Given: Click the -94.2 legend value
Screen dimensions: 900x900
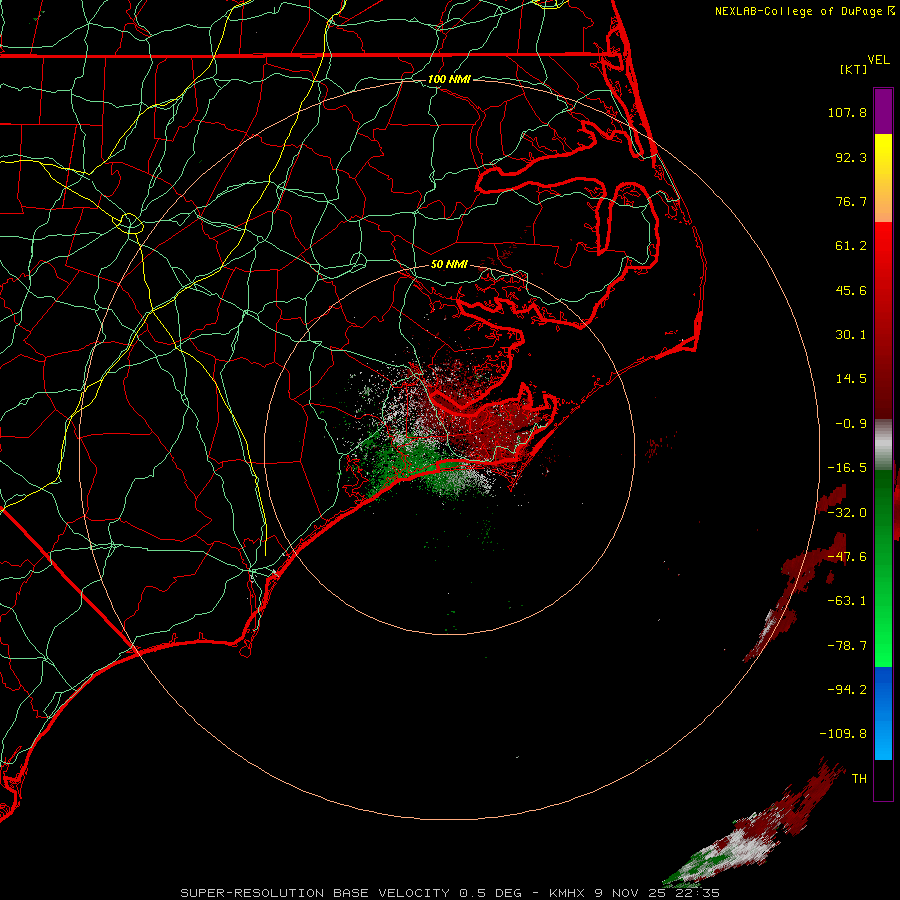Looking at the screenshot, I should click(x=847, y=689).
